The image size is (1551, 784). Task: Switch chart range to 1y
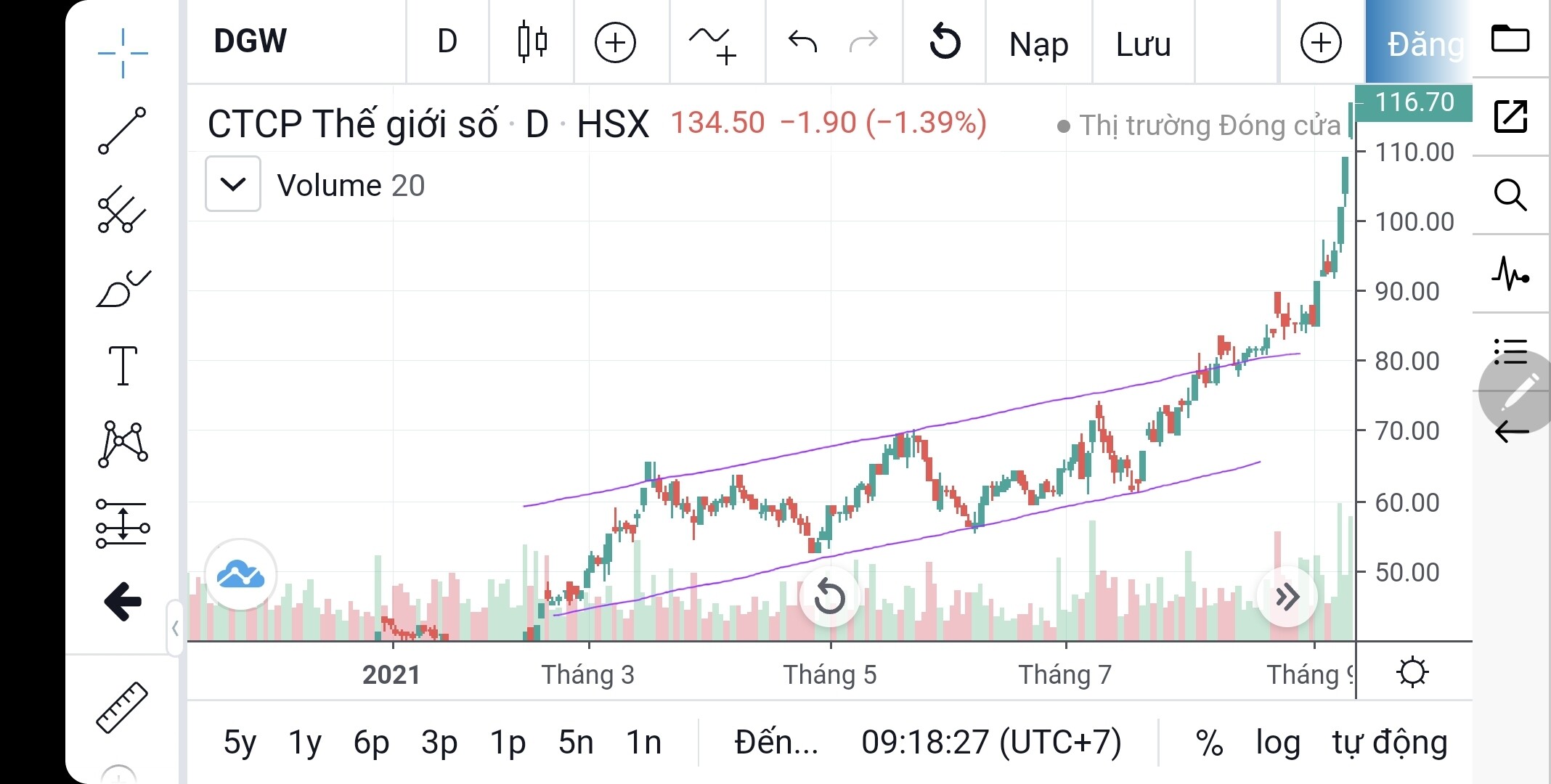(x=304, y=743)
